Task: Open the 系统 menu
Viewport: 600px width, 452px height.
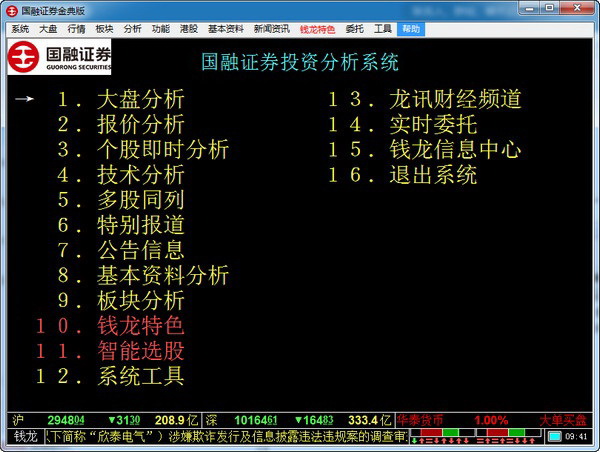Action: tap(20, 29)
